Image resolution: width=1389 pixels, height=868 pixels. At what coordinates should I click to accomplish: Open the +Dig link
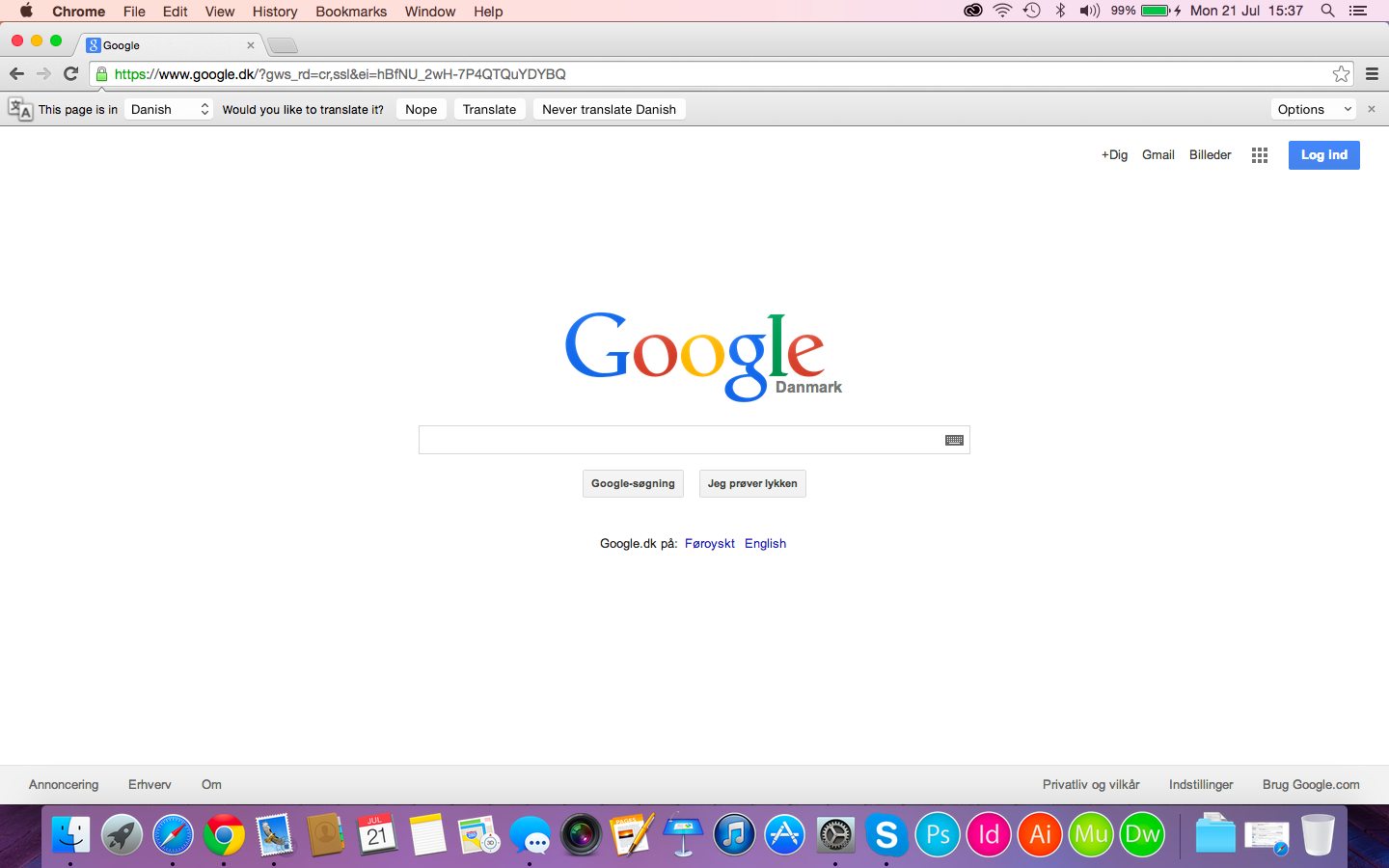tap(1114, 155)
